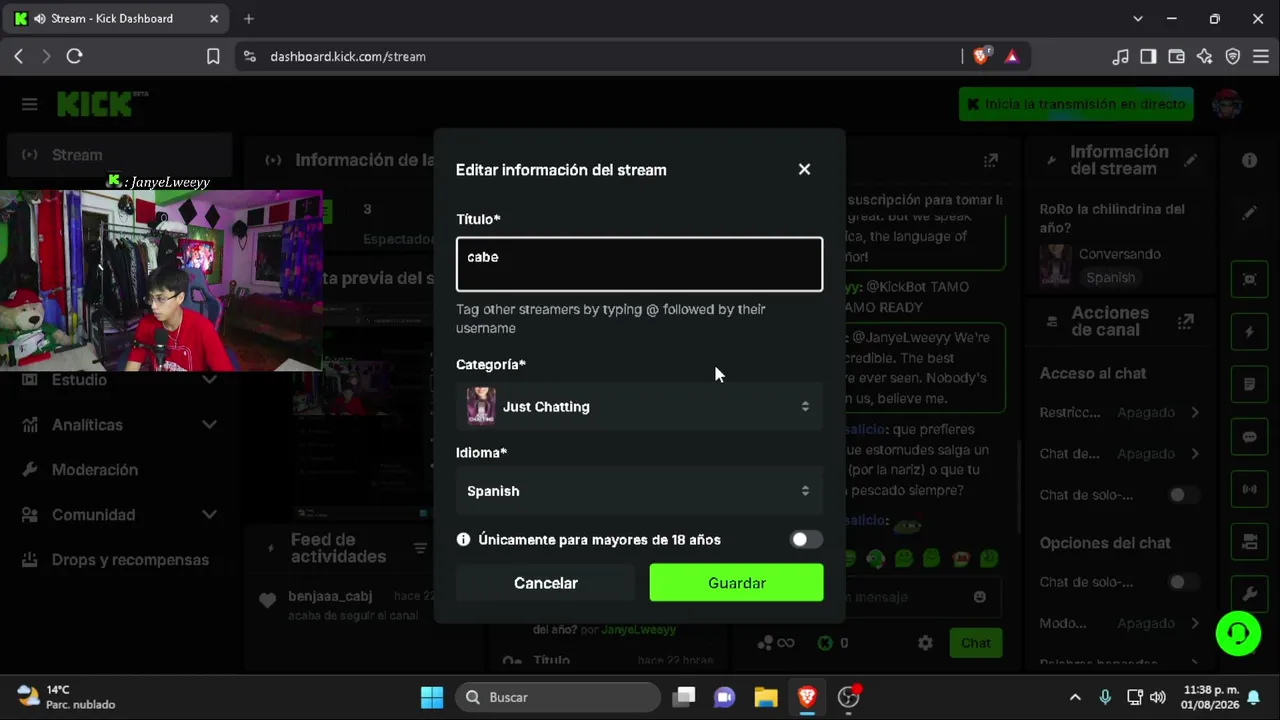Image resolution: width=1280 pixels, height=720 pixels.
Task: Click the Título text field
Action: tap(639, 264)
